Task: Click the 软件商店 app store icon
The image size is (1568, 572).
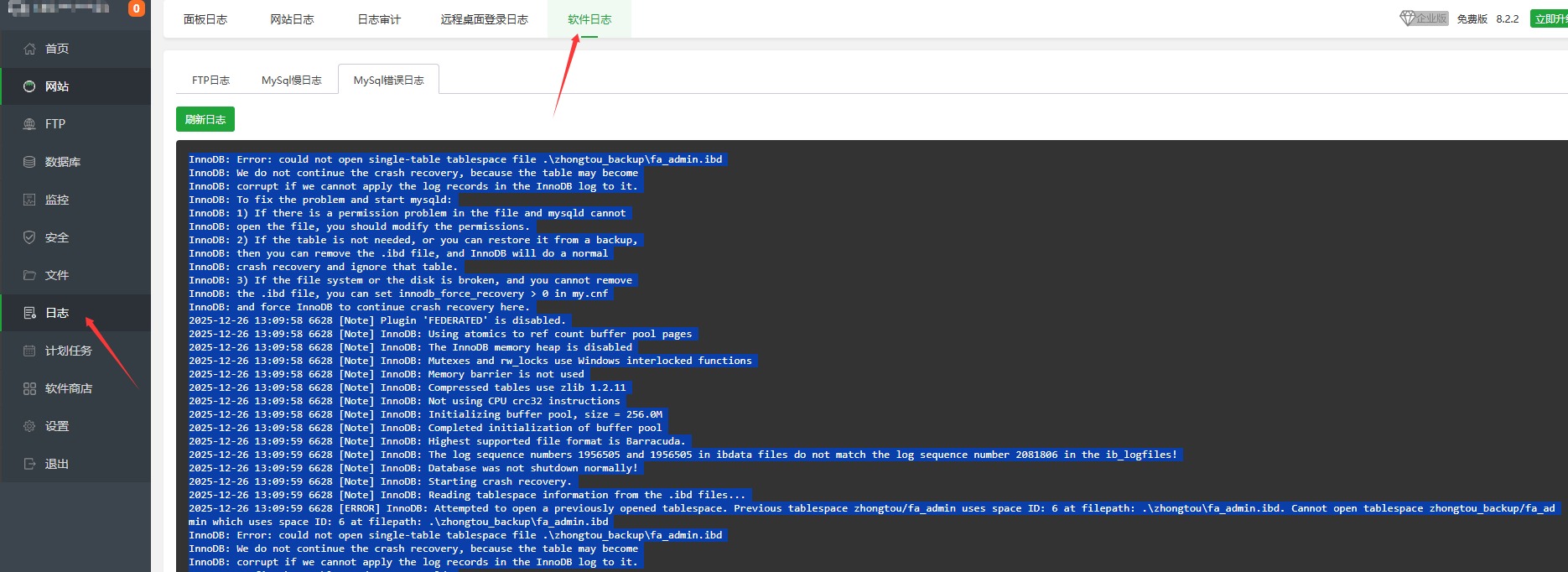Action: click(29, 388)
